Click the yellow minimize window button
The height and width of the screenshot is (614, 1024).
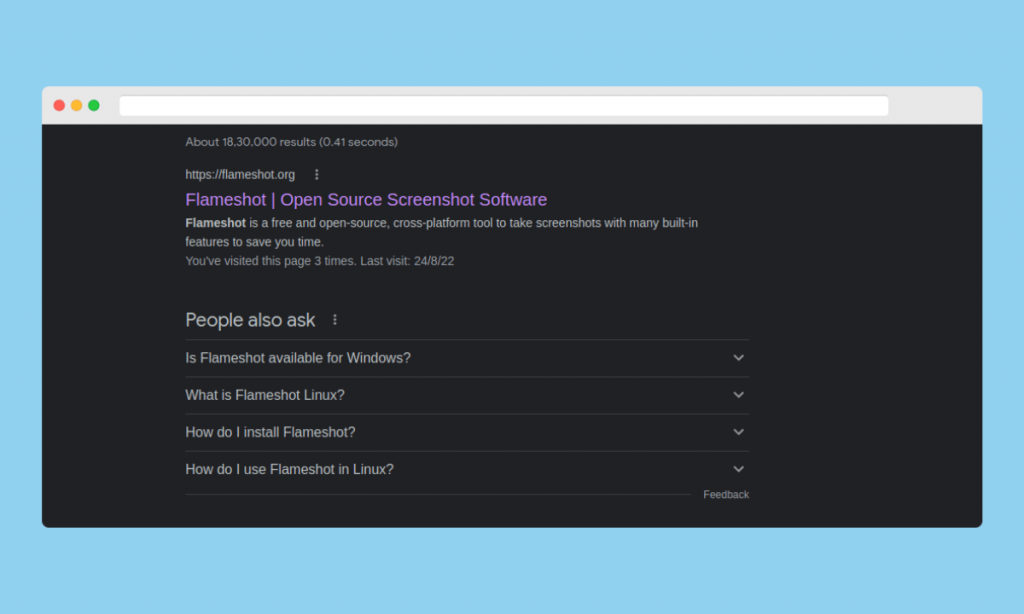click(x=76, y=105)
